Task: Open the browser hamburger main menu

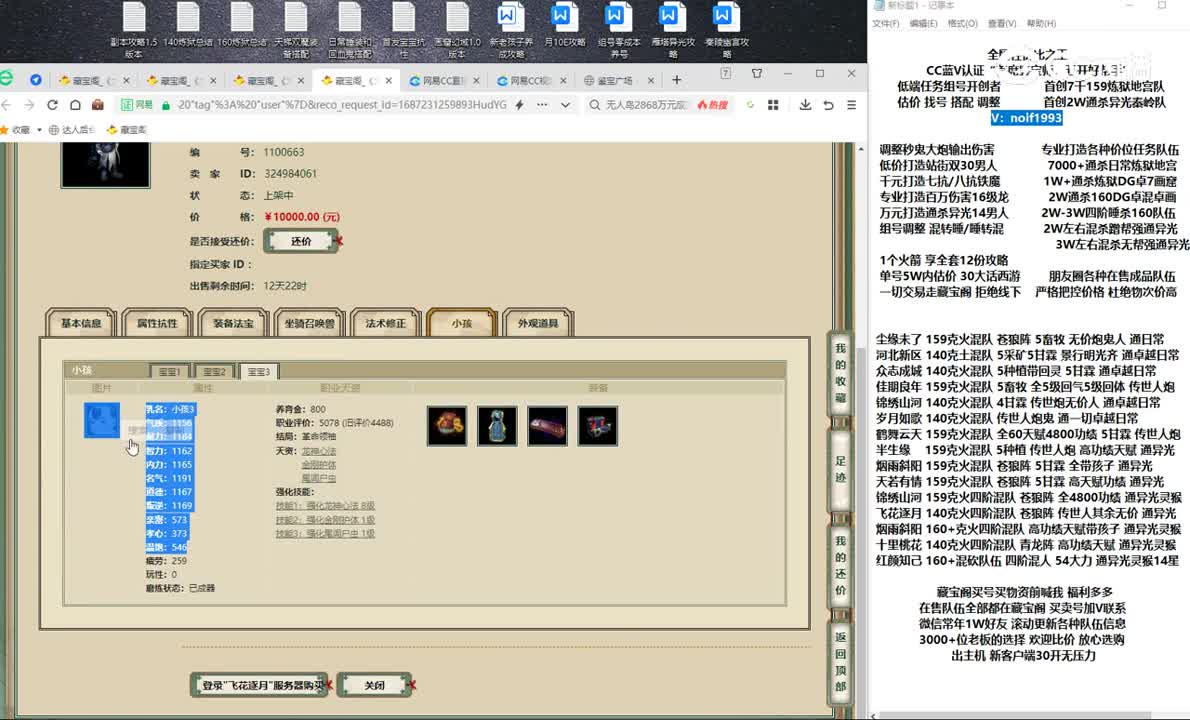Action: tap(852, 105)
